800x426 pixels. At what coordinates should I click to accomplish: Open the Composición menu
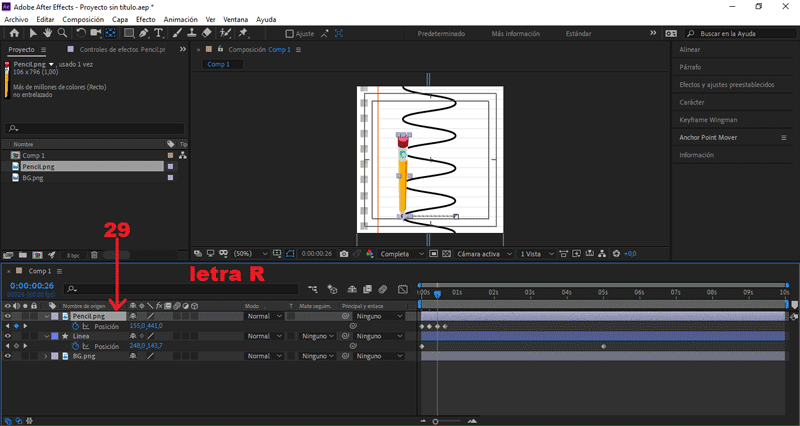pyautogui.click(x=82, y=19)
